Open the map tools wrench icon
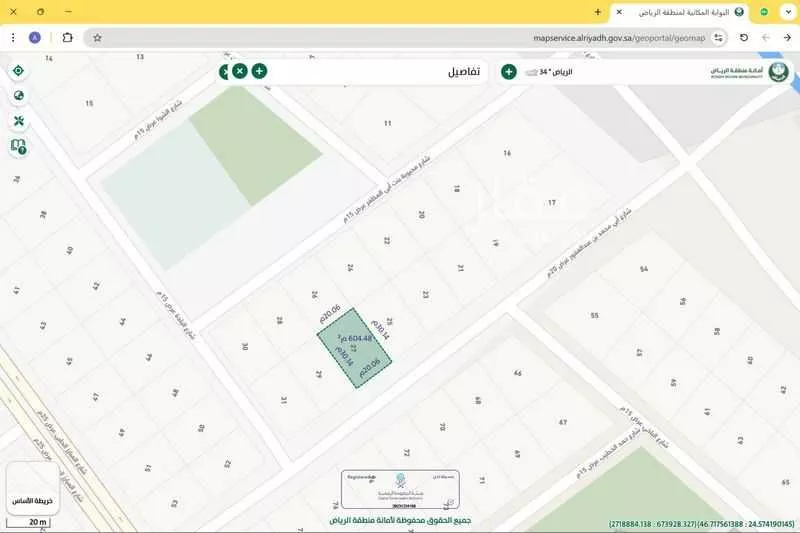The image size is (800, 533). pos(18,121)
